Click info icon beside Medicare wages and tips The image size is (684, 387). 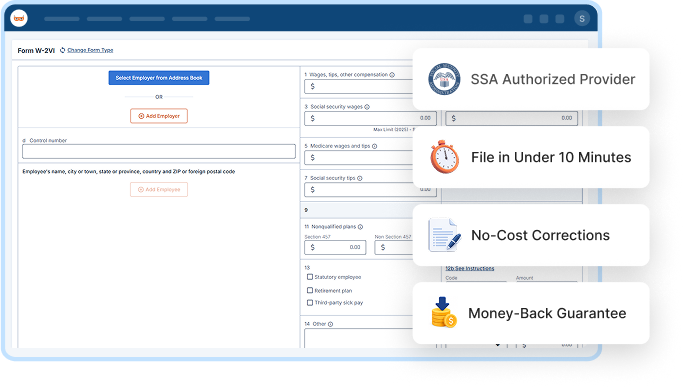click(x=374, y=146)
